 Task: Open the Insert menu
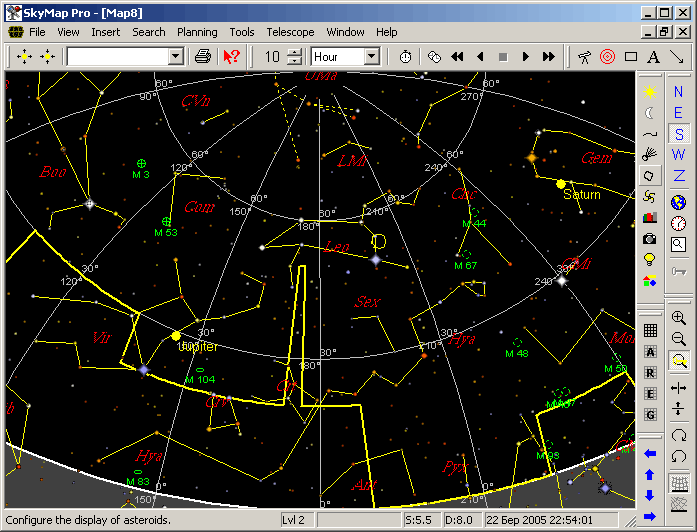105,32
